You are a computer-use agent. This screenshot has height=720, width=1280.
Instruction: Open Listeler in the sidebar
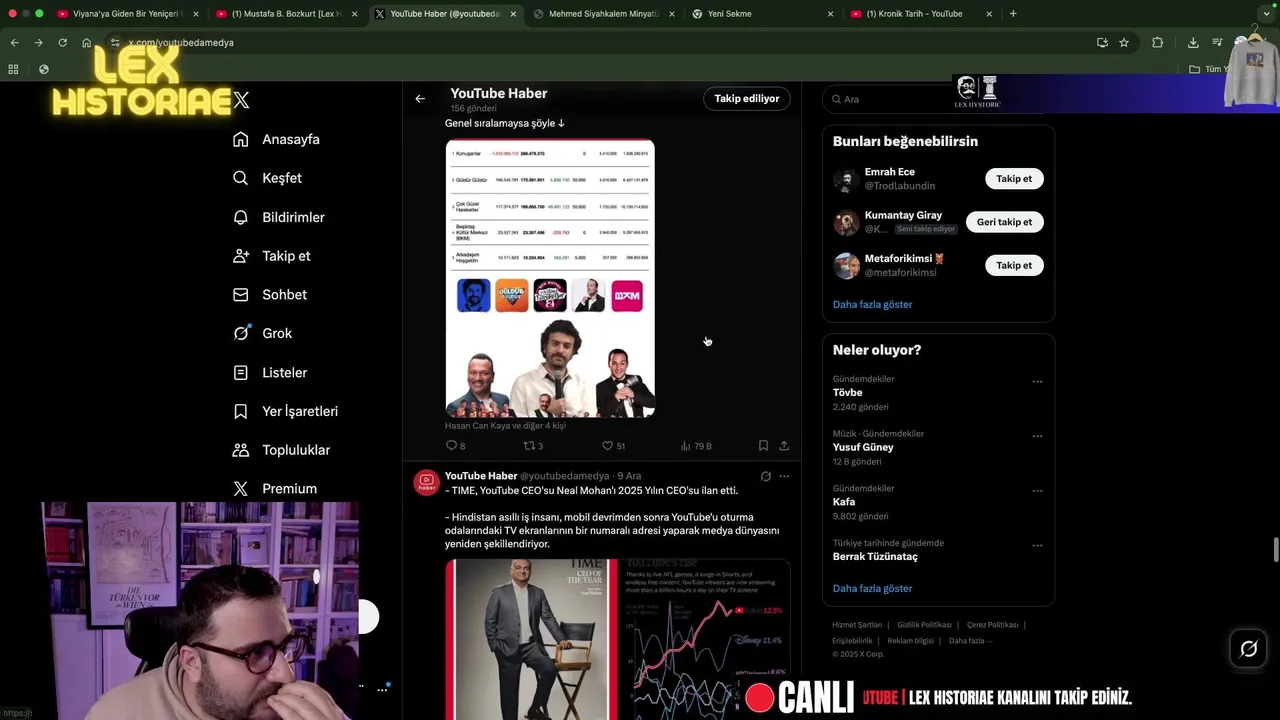(x=269, y=372)
